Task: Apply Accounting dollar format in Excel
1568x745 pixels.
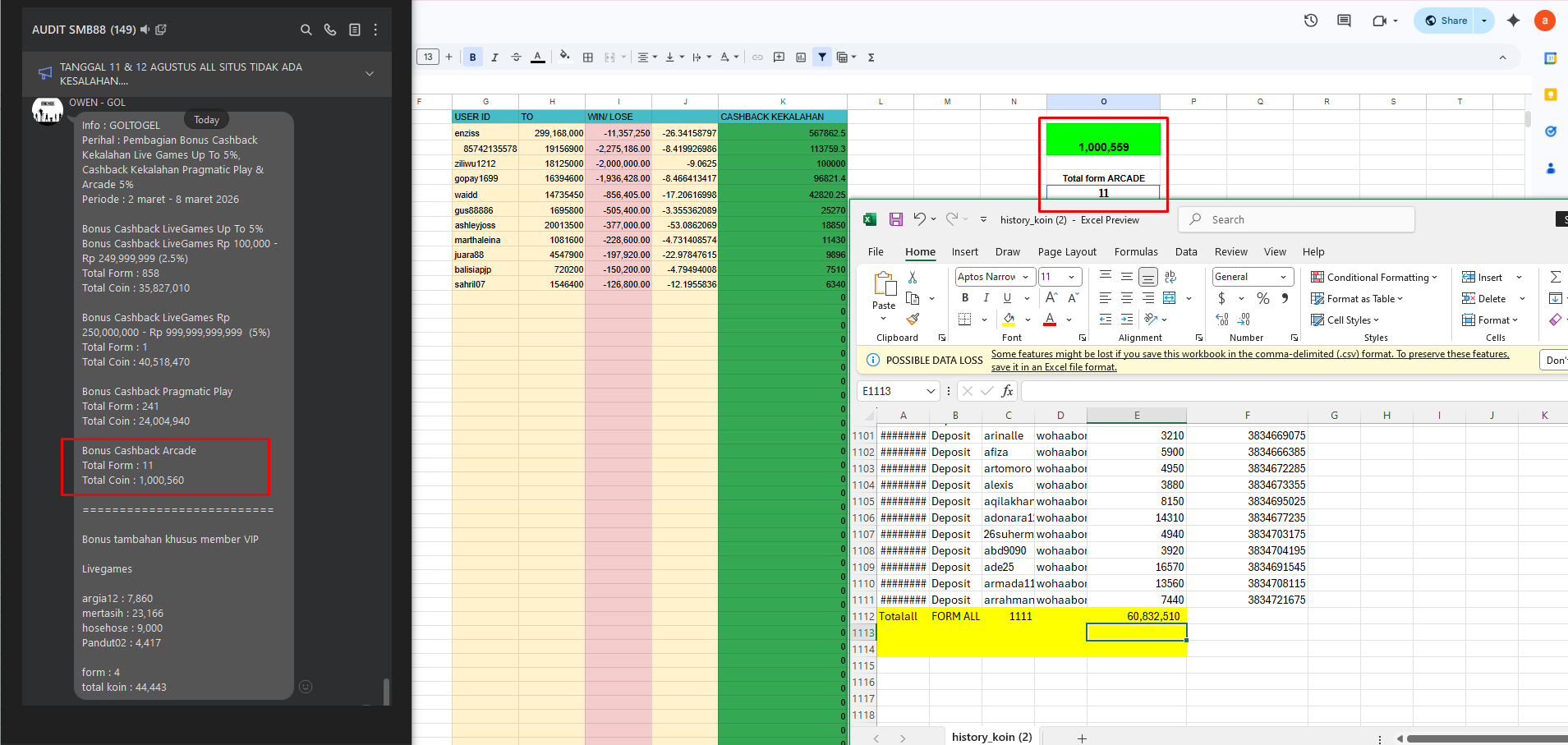Action: (x=1221, y=298)
